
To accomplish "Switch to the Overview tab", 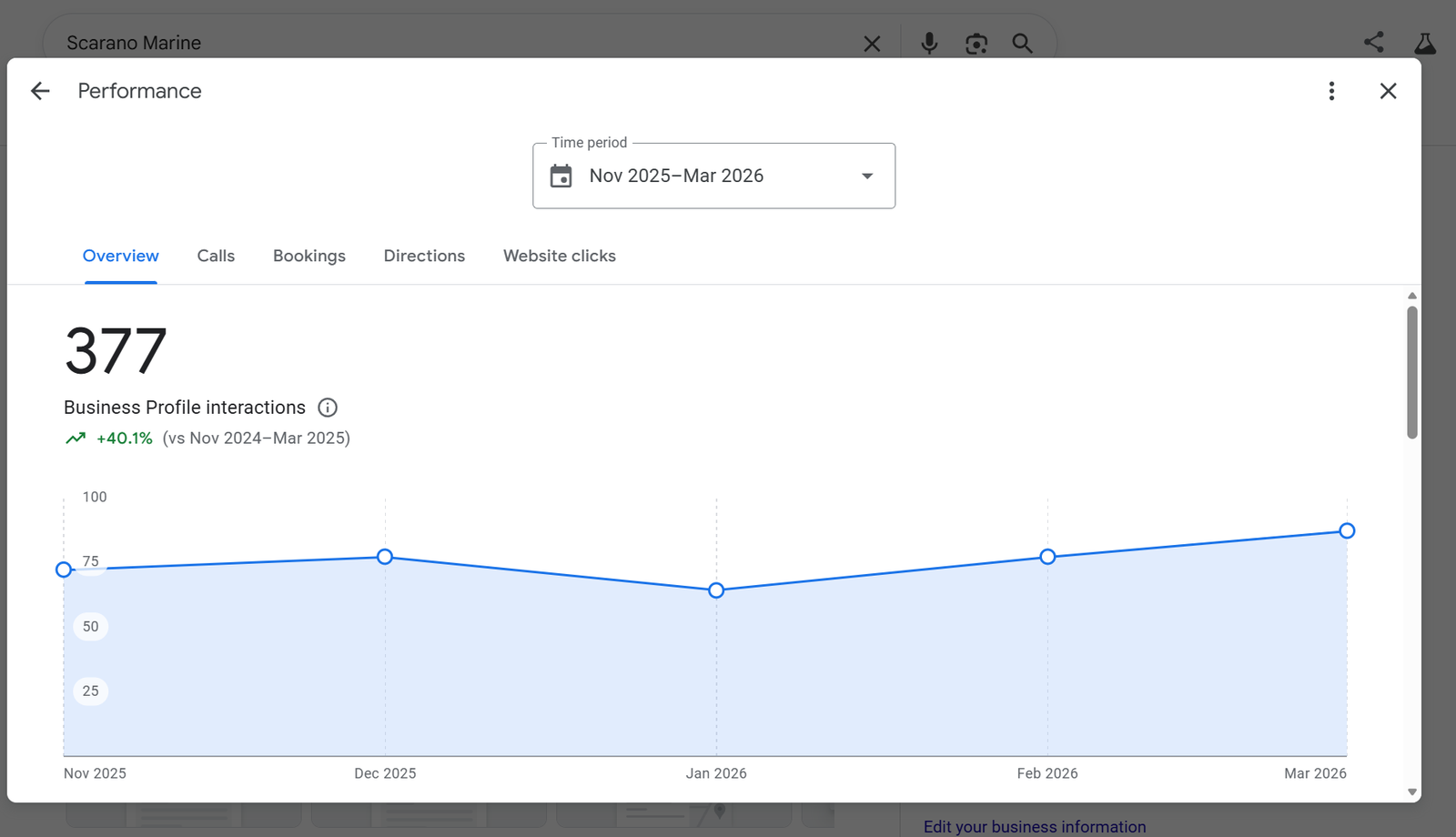I will click(x=121, y=256).
